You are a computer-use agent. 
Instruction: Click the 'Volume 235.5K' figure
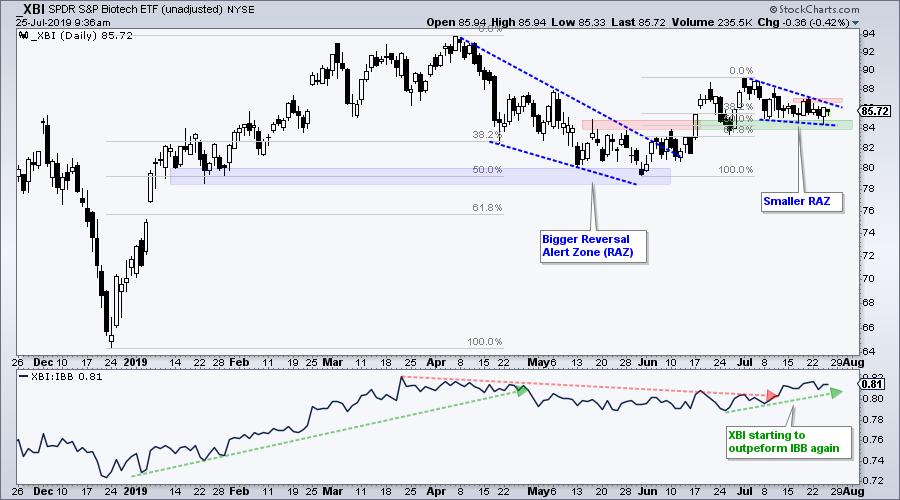[x=711, y=22]
